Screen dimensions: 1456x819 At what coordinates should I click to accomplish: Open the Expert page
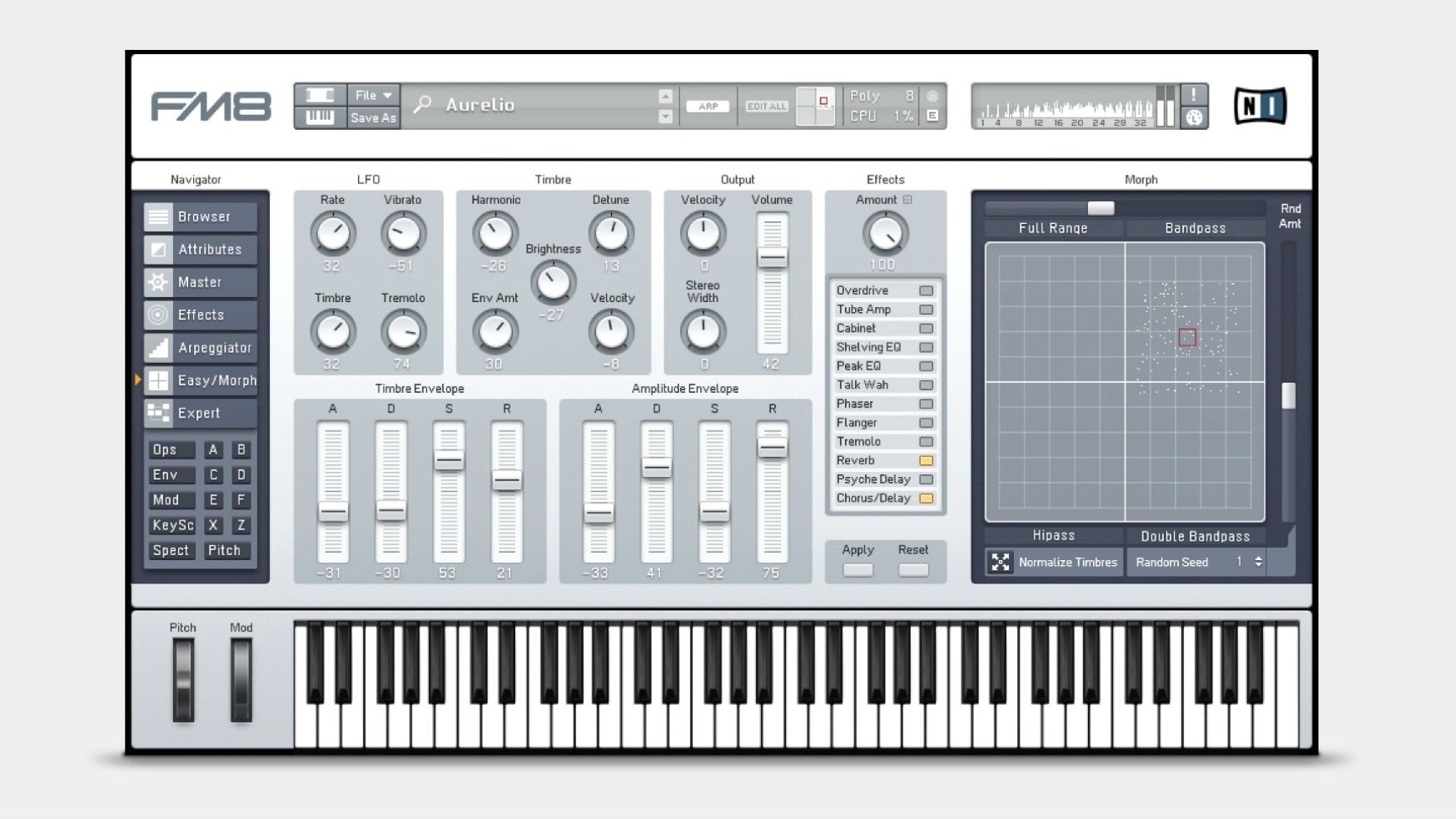point(200,413)
